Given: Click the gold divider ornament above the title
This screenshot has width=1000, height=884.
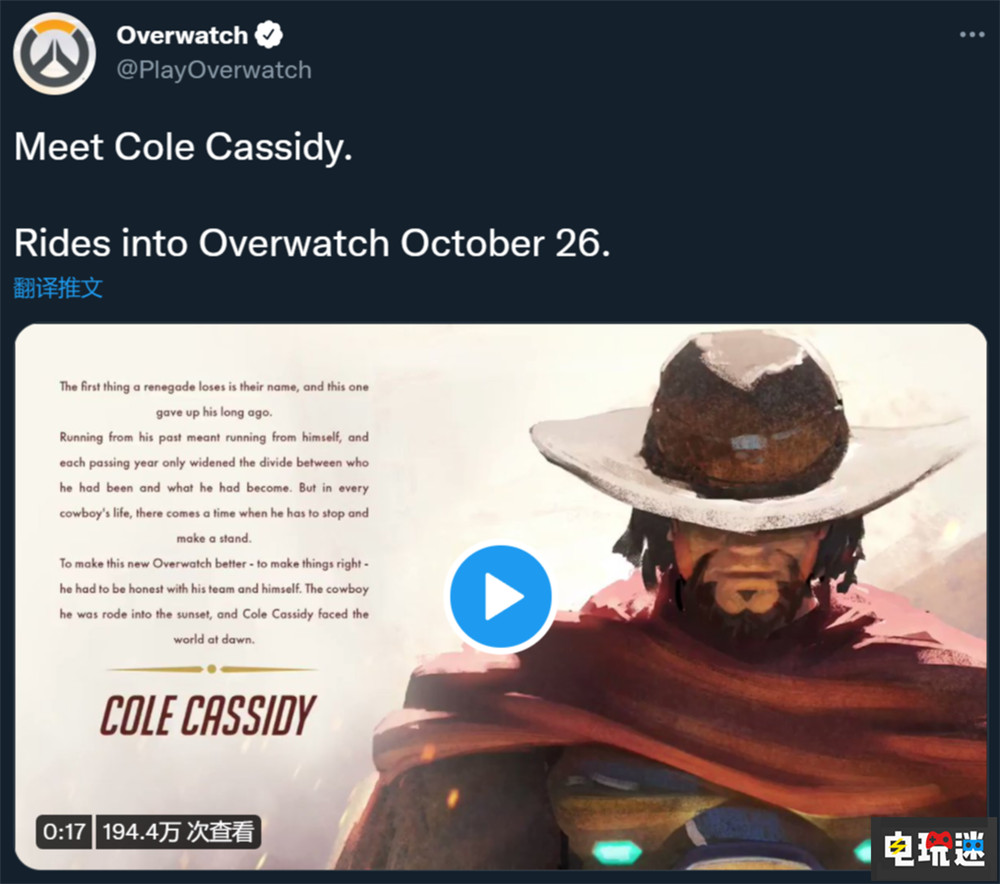Looking at the screenshot, I should [x=211, y=669].
